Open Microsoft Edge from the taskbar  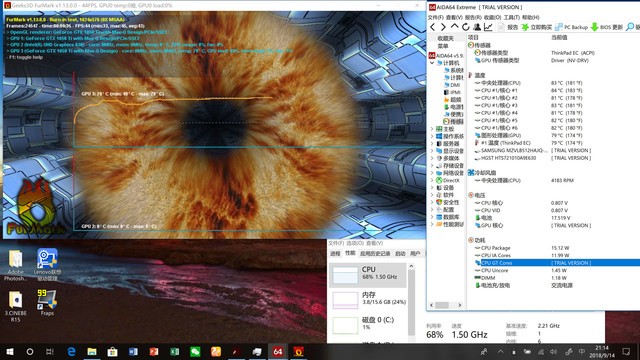[71, 351]
